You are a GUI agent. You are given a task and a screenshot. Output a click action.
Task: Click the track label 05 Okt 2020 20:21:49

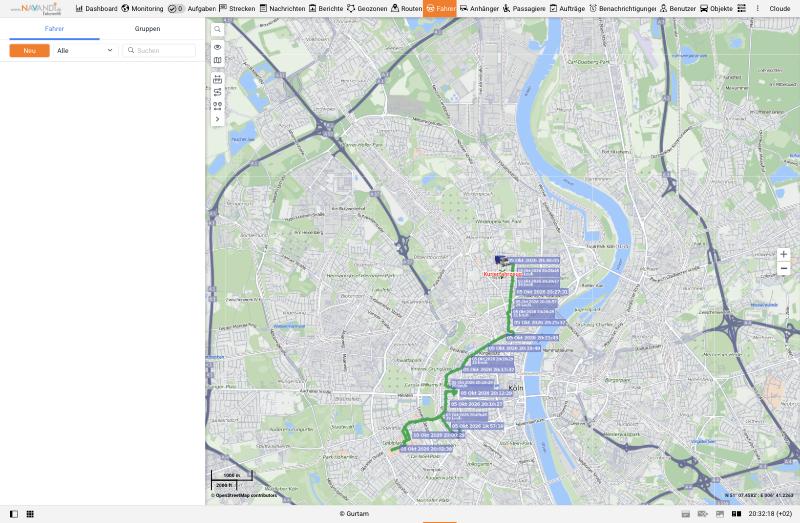[533, 338]
